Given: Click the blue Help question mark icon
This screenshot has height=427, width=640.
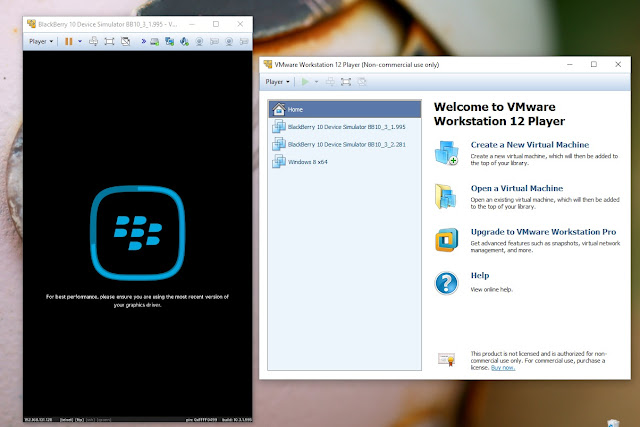Looking at the screenshot, I should tap(447, 283).
